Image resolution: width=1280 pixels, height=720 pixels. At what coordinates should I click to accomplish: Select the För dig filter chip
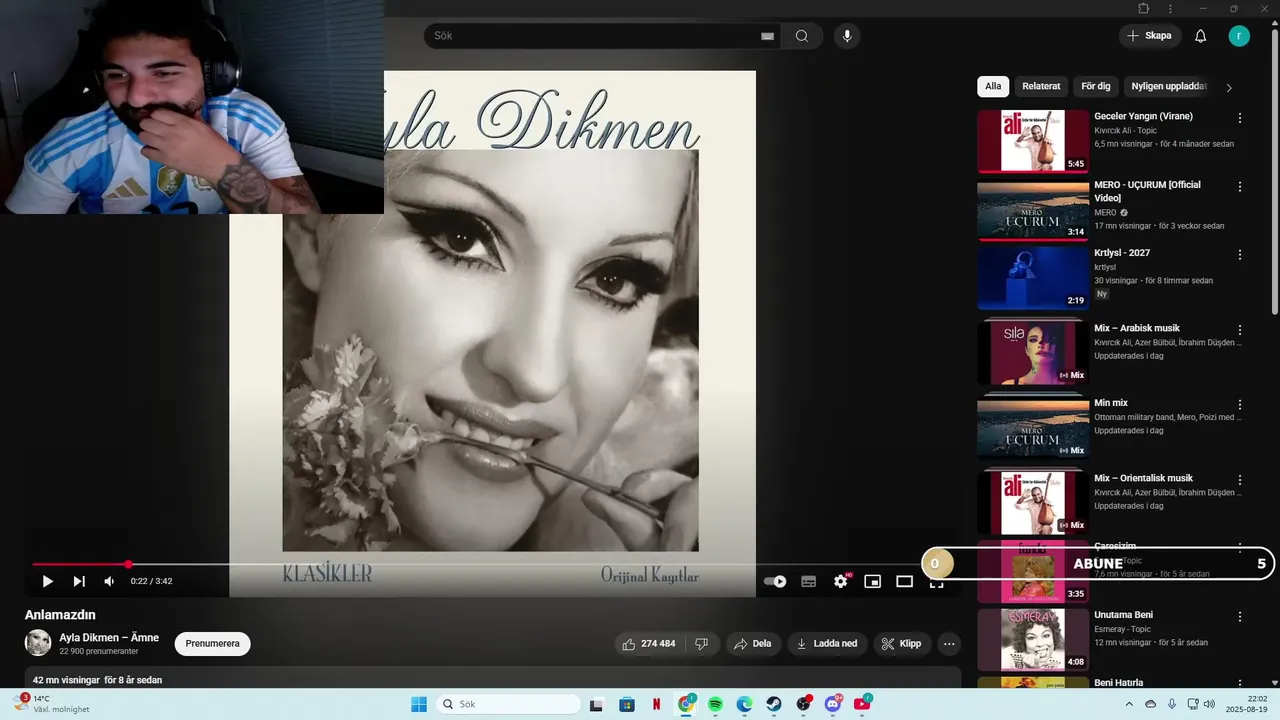[1096, 87]
